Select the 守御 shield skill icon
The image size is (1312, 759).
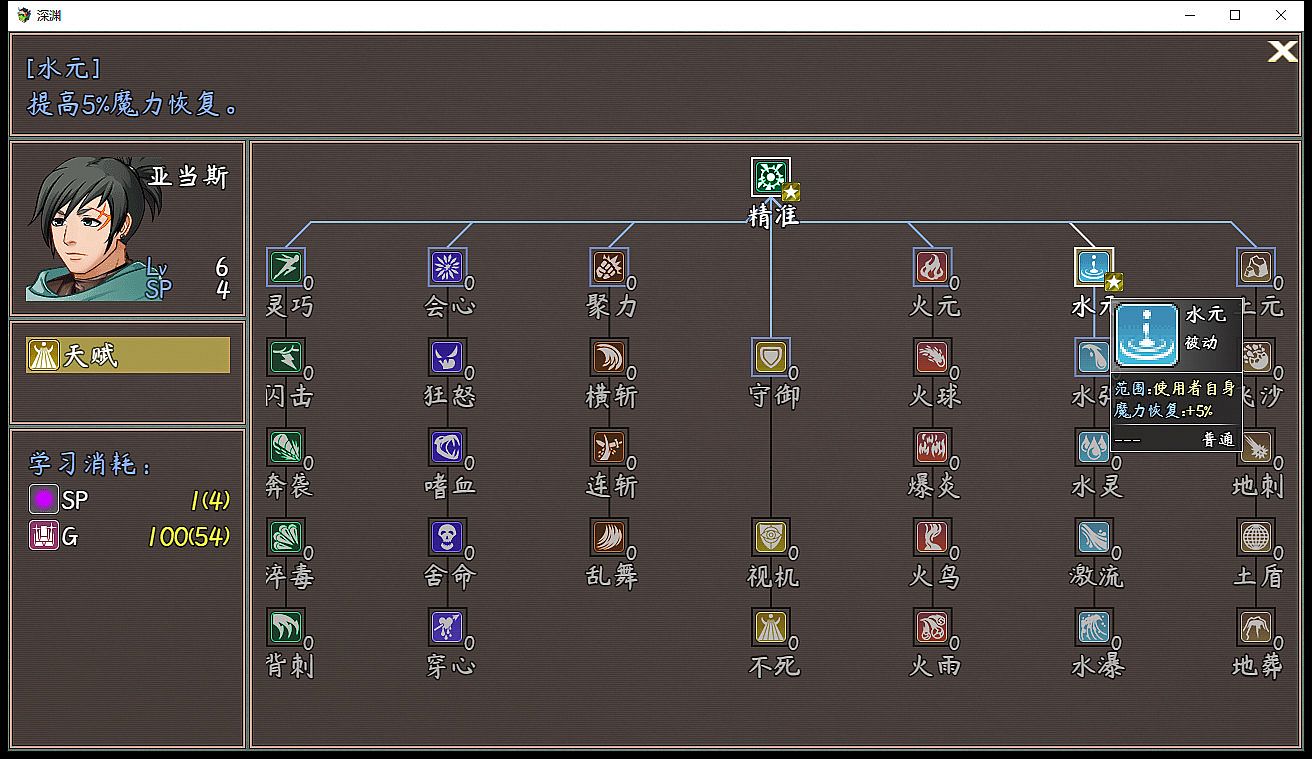click(x=770, y=357)
